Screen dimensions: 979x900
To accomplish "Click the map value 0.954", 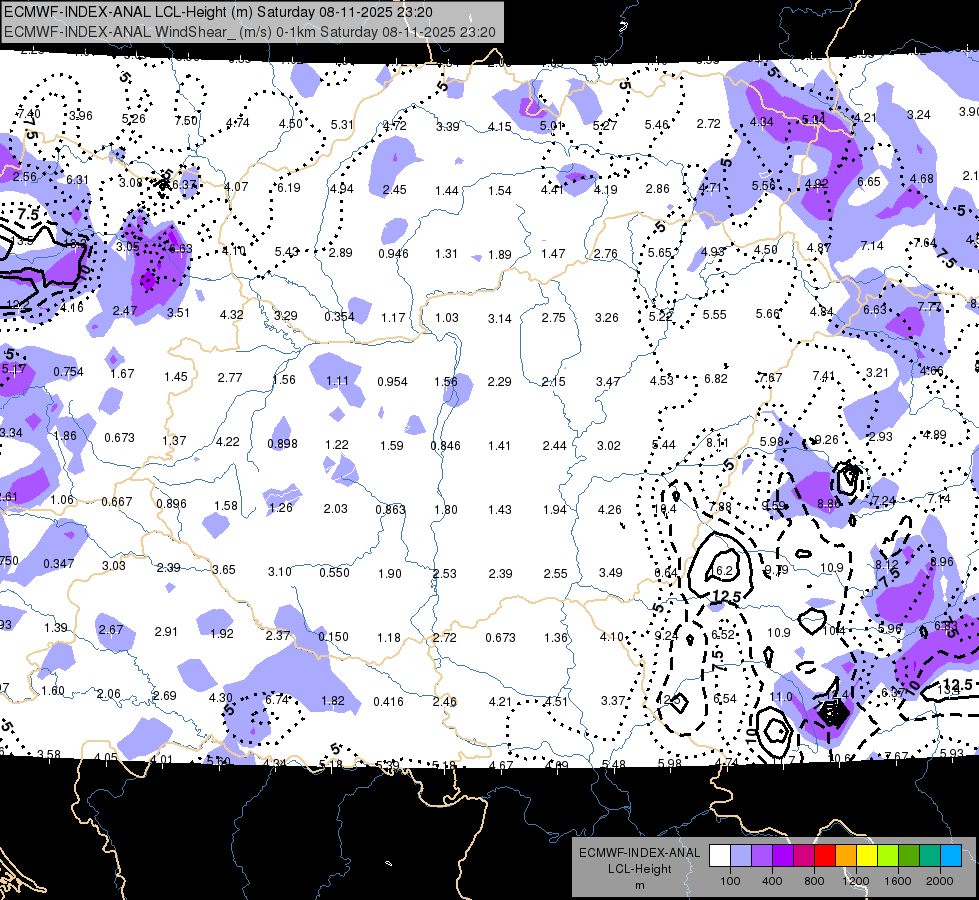I will pos(392,382).
